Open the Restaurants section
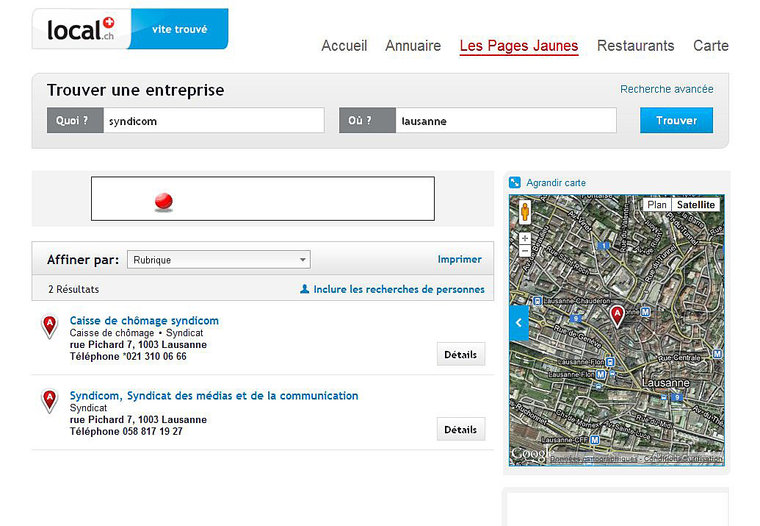This screenshot has height=526, width=760. 635,46
